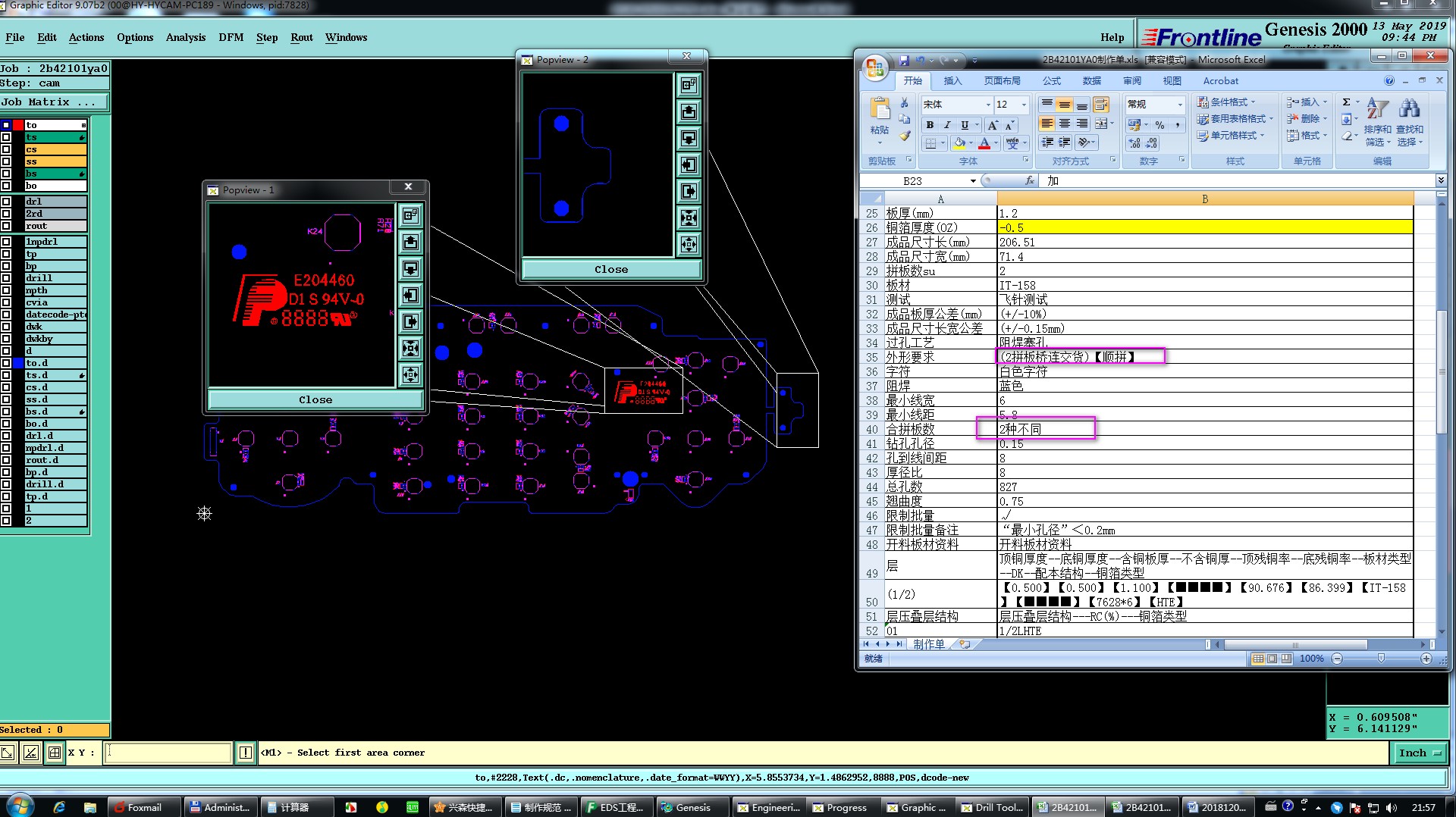Click the Job Matrix button

53,102
